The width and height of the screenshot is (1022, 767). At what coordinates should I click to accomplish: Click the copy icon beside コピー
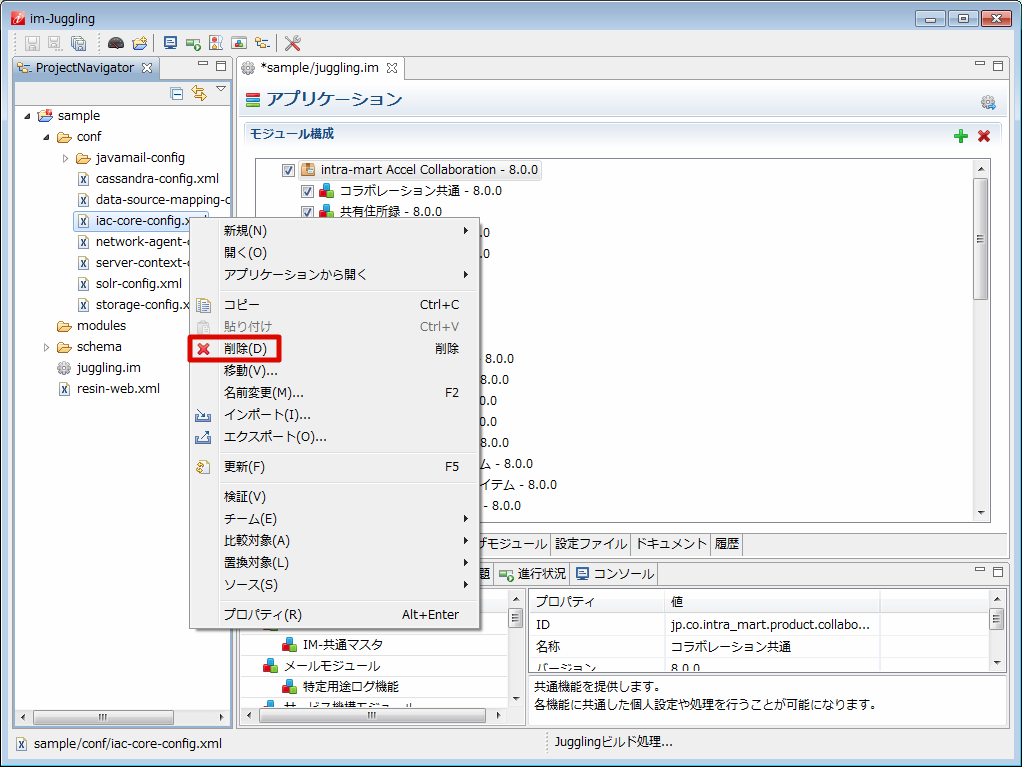[x=203, y=305]
